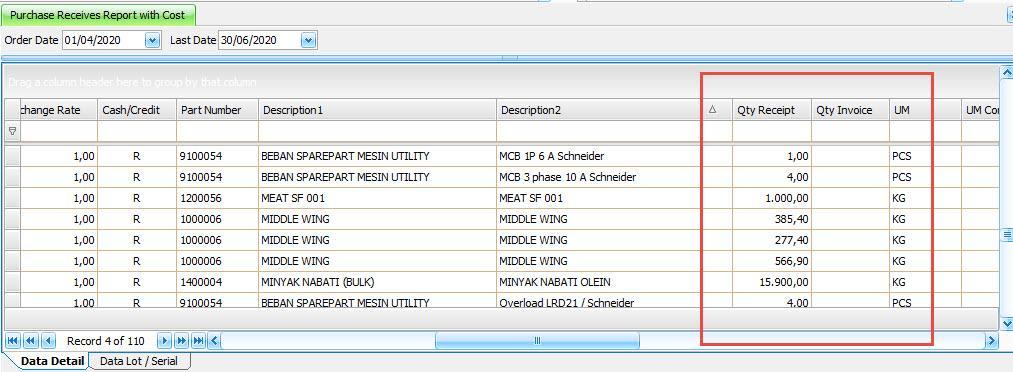Select quantity 1.000,00 cell
Viewport: 1013px width, 372px height.
pyautogui.click(x=772, y=198)
